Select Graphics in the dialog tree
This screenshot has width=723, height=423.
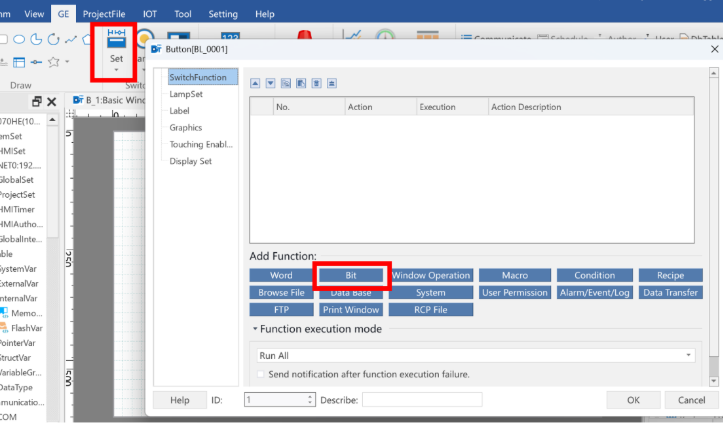[185, 127]
